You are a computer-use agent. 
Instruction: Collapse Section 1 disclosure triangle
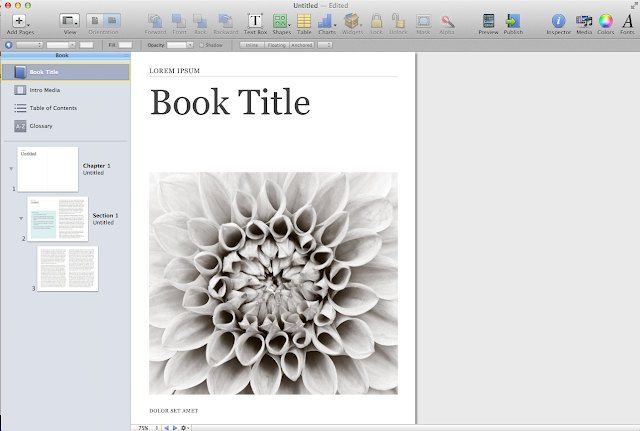[21, 218]
